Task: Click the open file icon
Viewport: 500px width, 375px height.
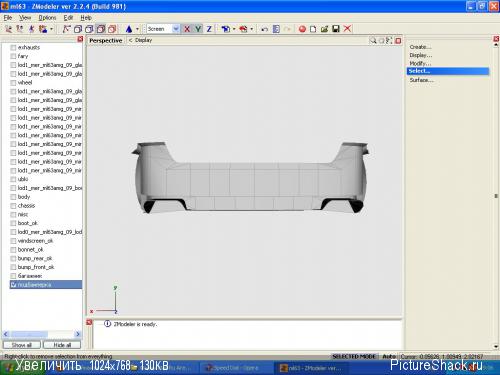Action: [x=324, y=29]
